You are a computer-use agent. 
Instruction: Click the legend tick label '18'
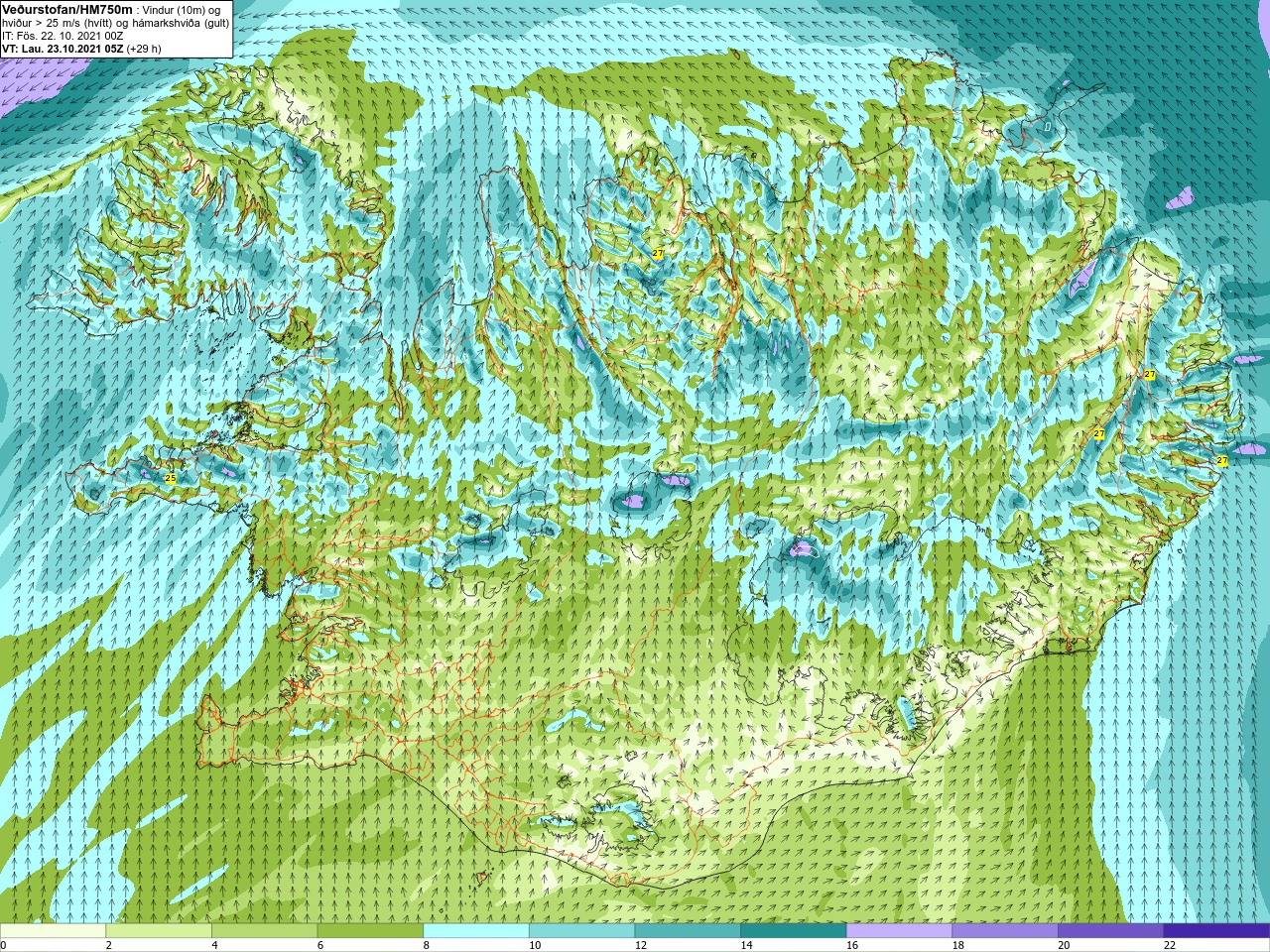[958, 945]
